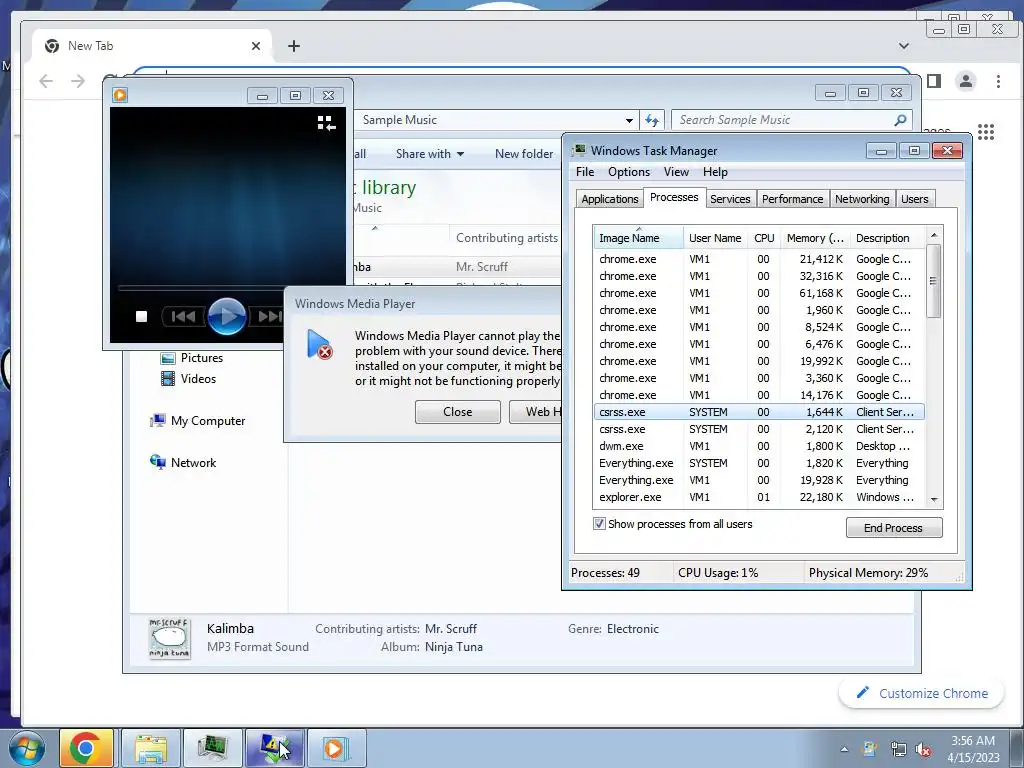Image resolution: width=1024 pixels, height=768 pixels.
Task: Close the Media Player error dialog
Action: tap(457, 412)
